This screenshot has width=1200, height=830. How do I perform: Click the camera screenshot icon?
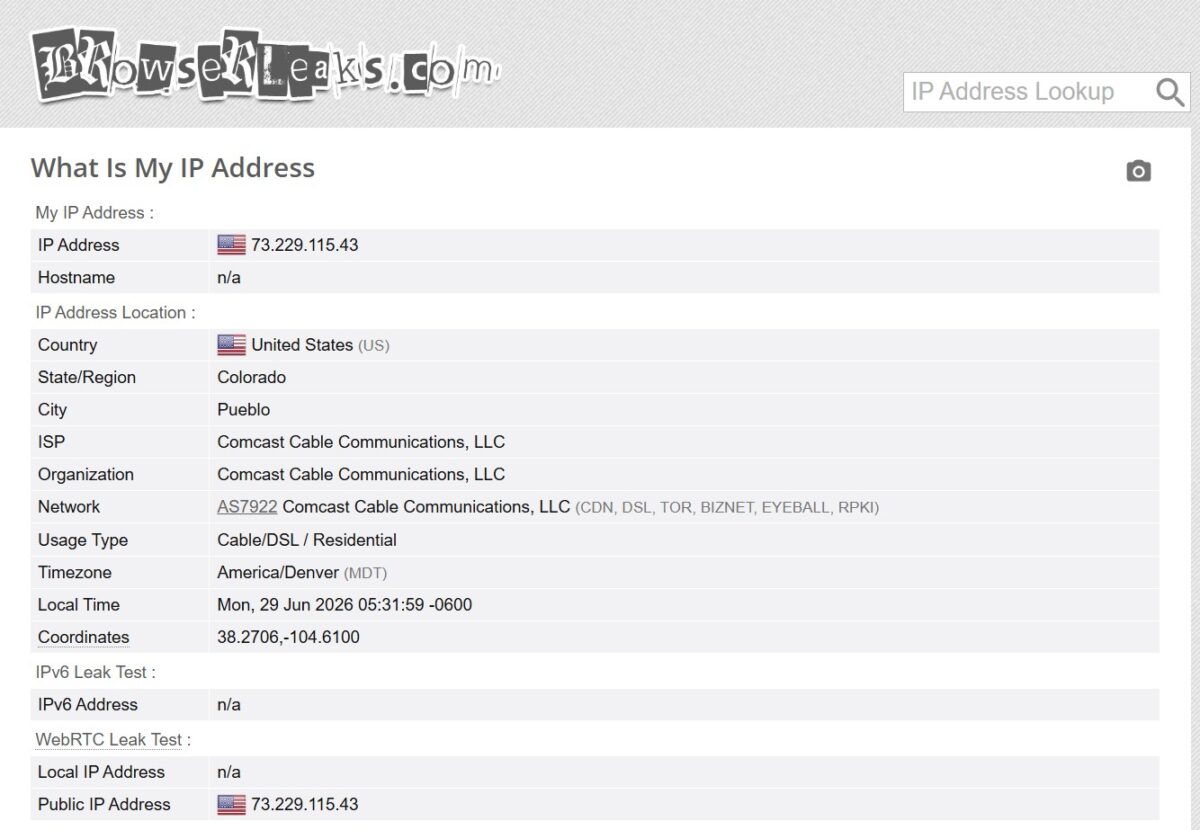(1138, 171)
